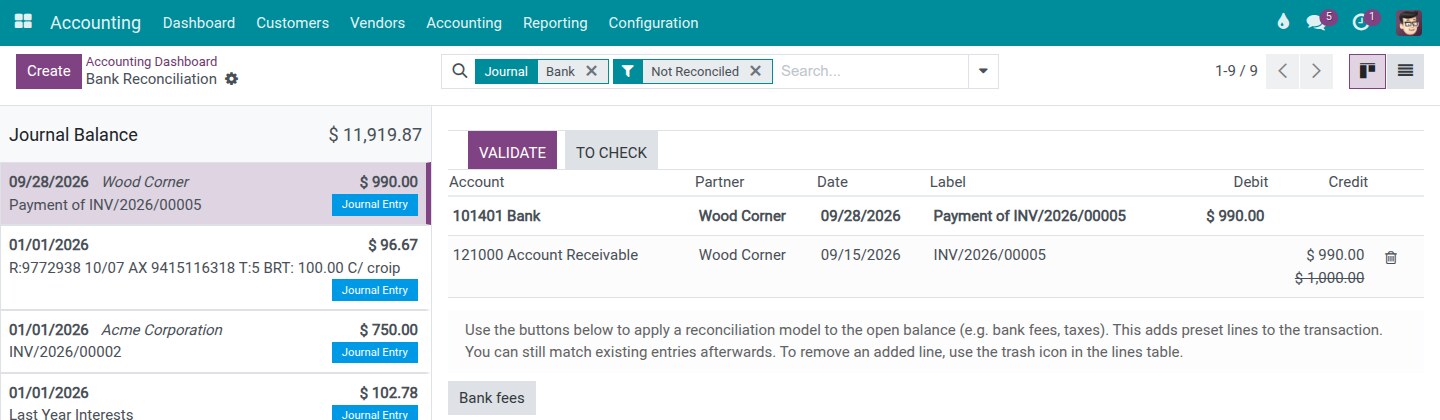Open Journal Entry for Acme Corporation line

(375, 352)
